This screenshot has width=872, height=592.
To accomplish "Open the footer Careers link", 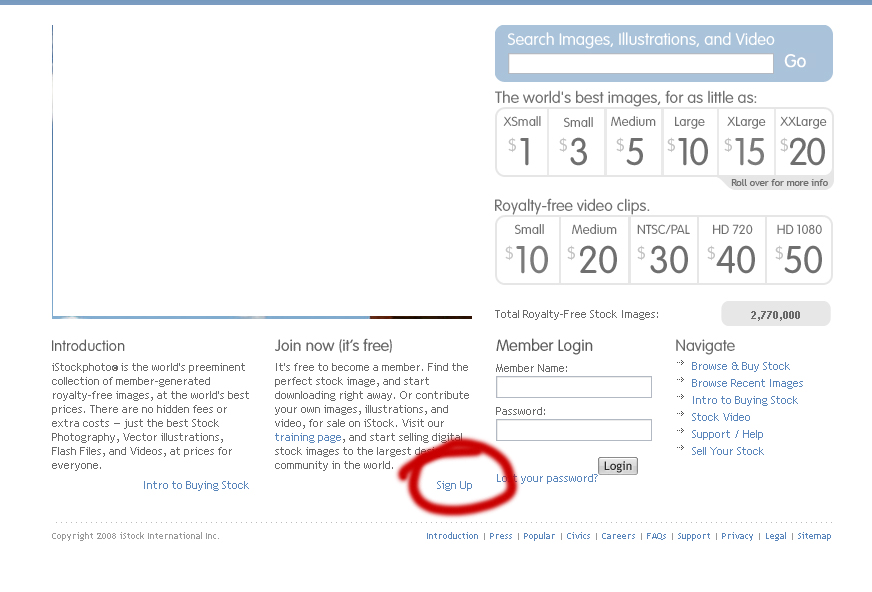I will (618, 536).
